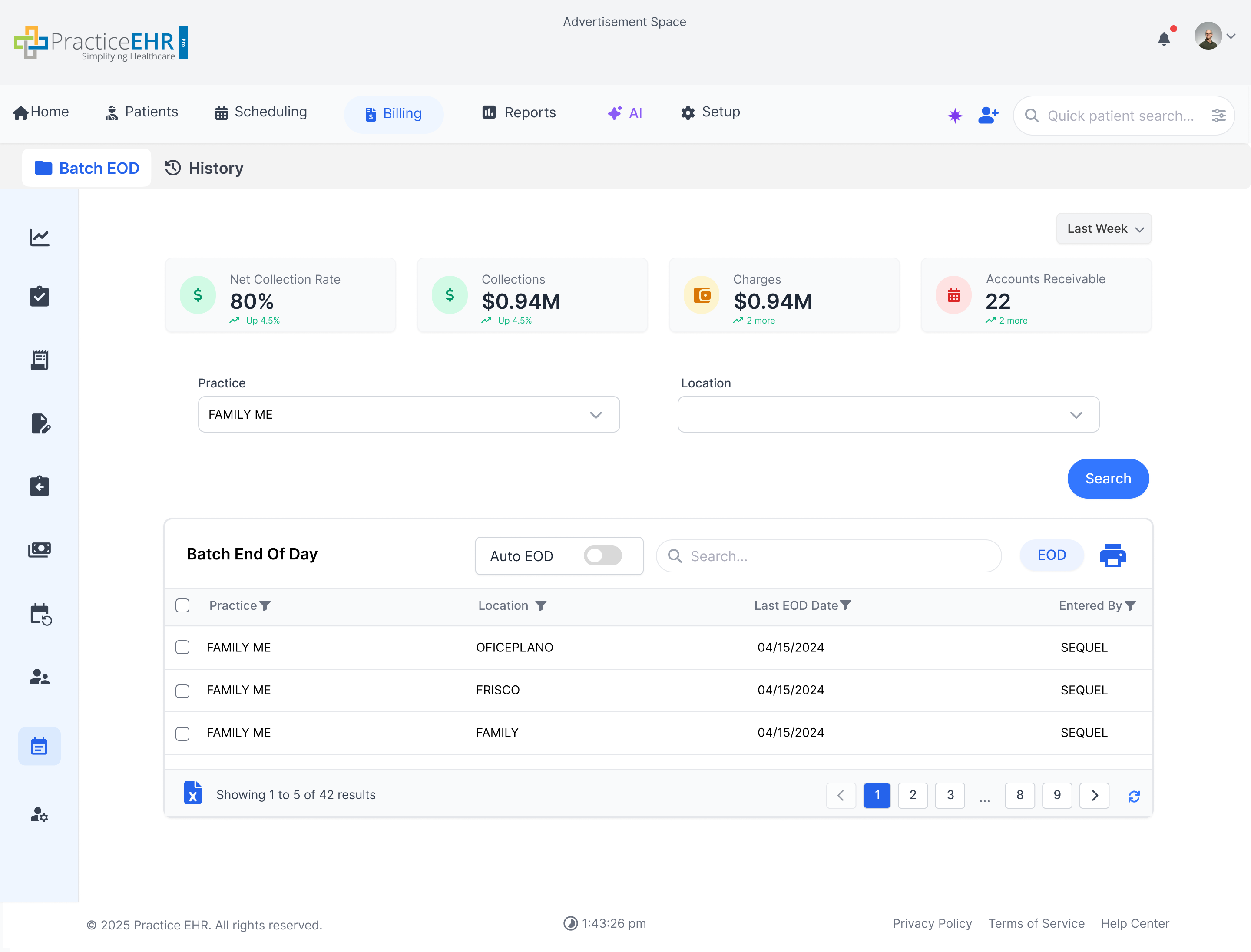Open the notifications bell

tap(1164, 38)
